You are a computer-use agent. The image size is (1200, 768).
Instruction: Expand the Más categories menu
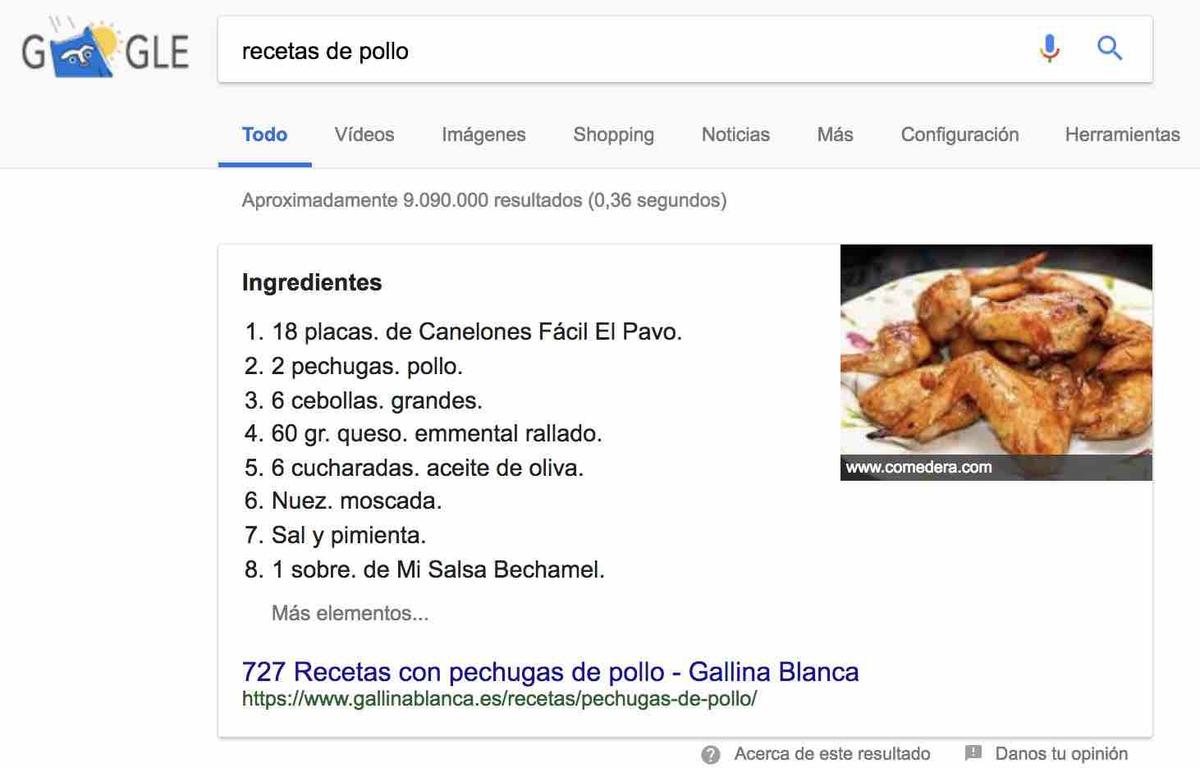tap(834, 134)
